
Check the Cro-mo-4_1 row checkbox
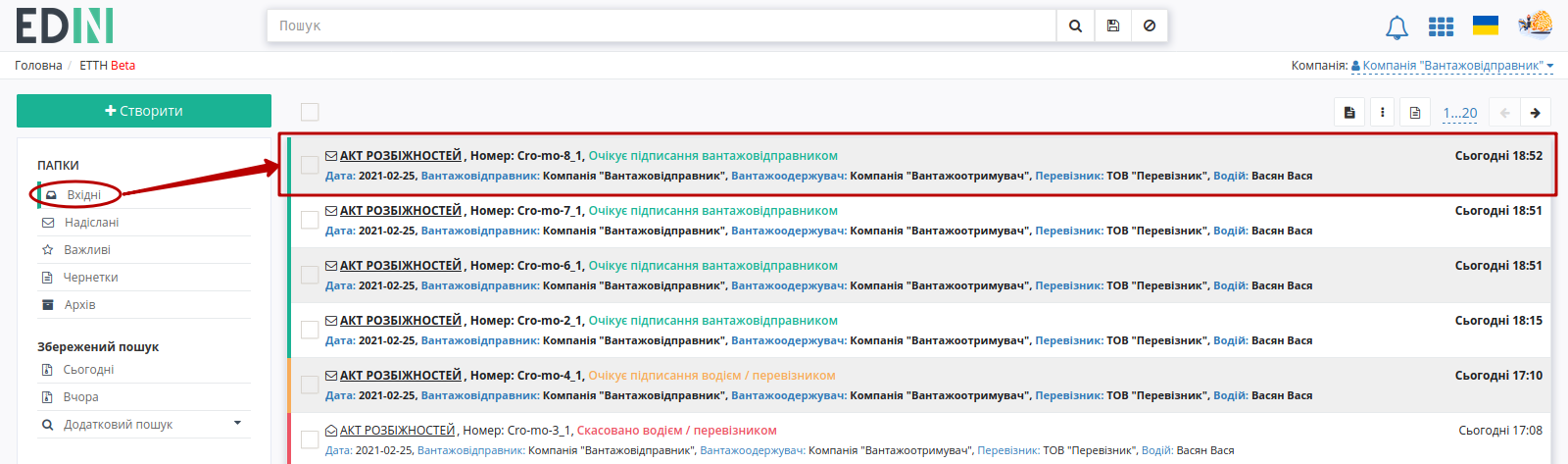coord(310,385)
